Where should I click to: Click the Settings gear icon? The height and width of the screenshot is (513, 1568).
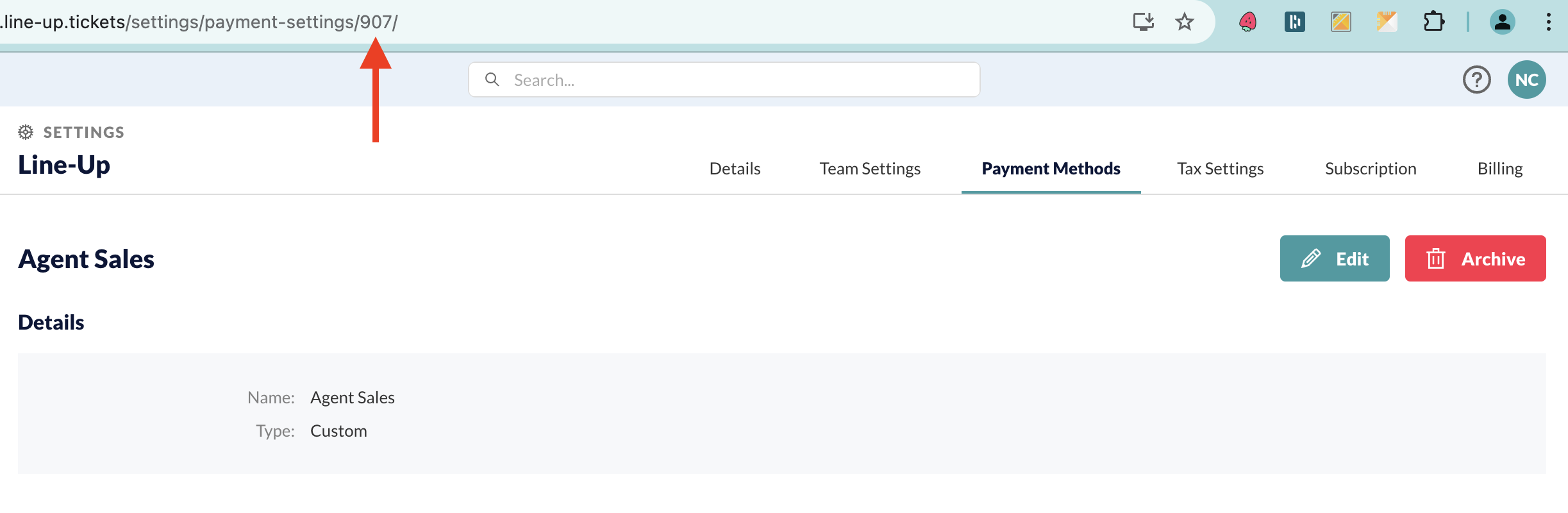click(26, 132)
